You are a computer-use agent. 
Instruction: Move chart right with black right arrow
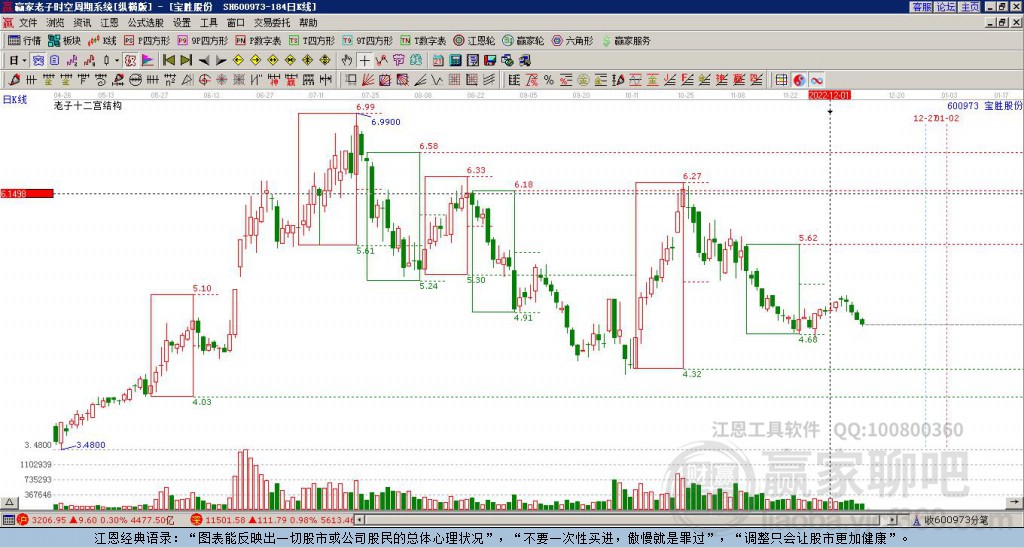[x=221, y=61]
